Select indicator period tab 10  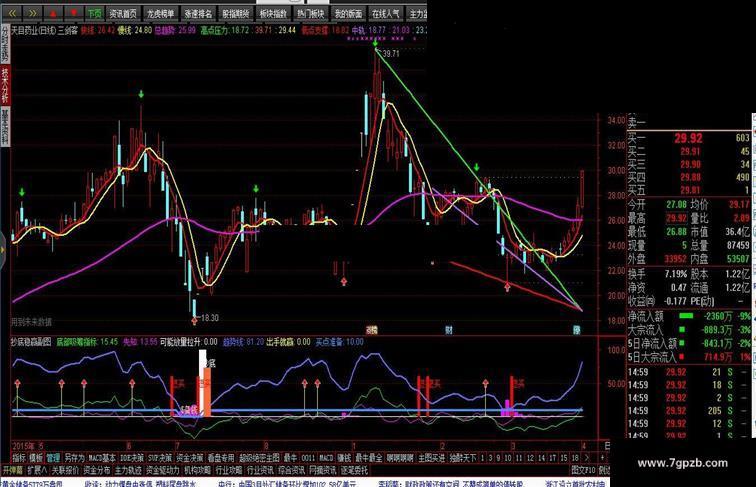click(x=508, y=458)
